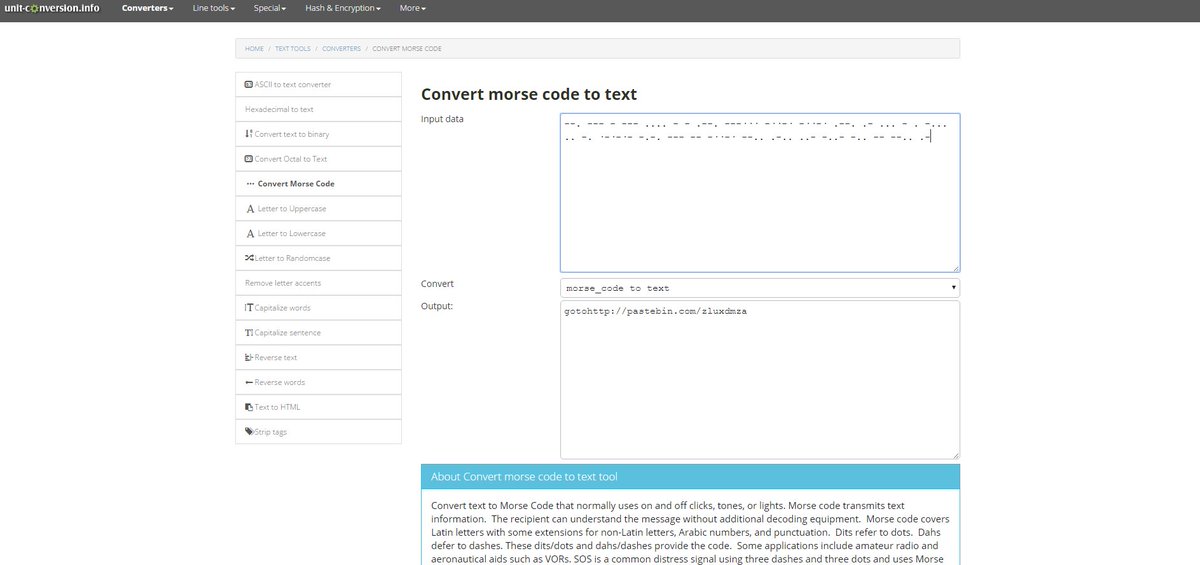The height and width of the screenshot is (565, 1200).
Task: Open the morse_code to text dropdown
Action: coord(760,288)
